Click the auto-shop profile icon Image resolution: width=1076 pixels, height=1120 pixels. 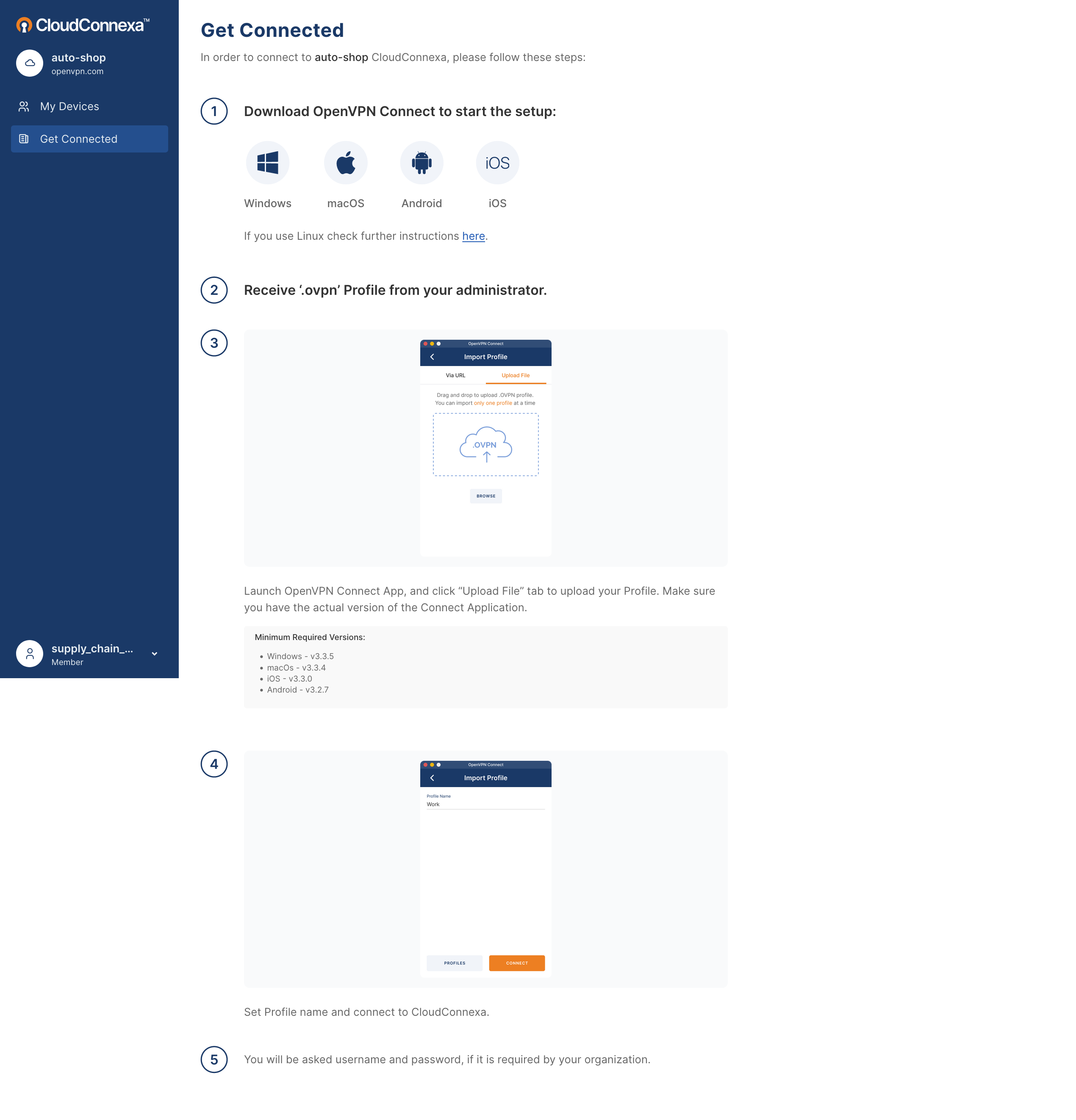30,63
